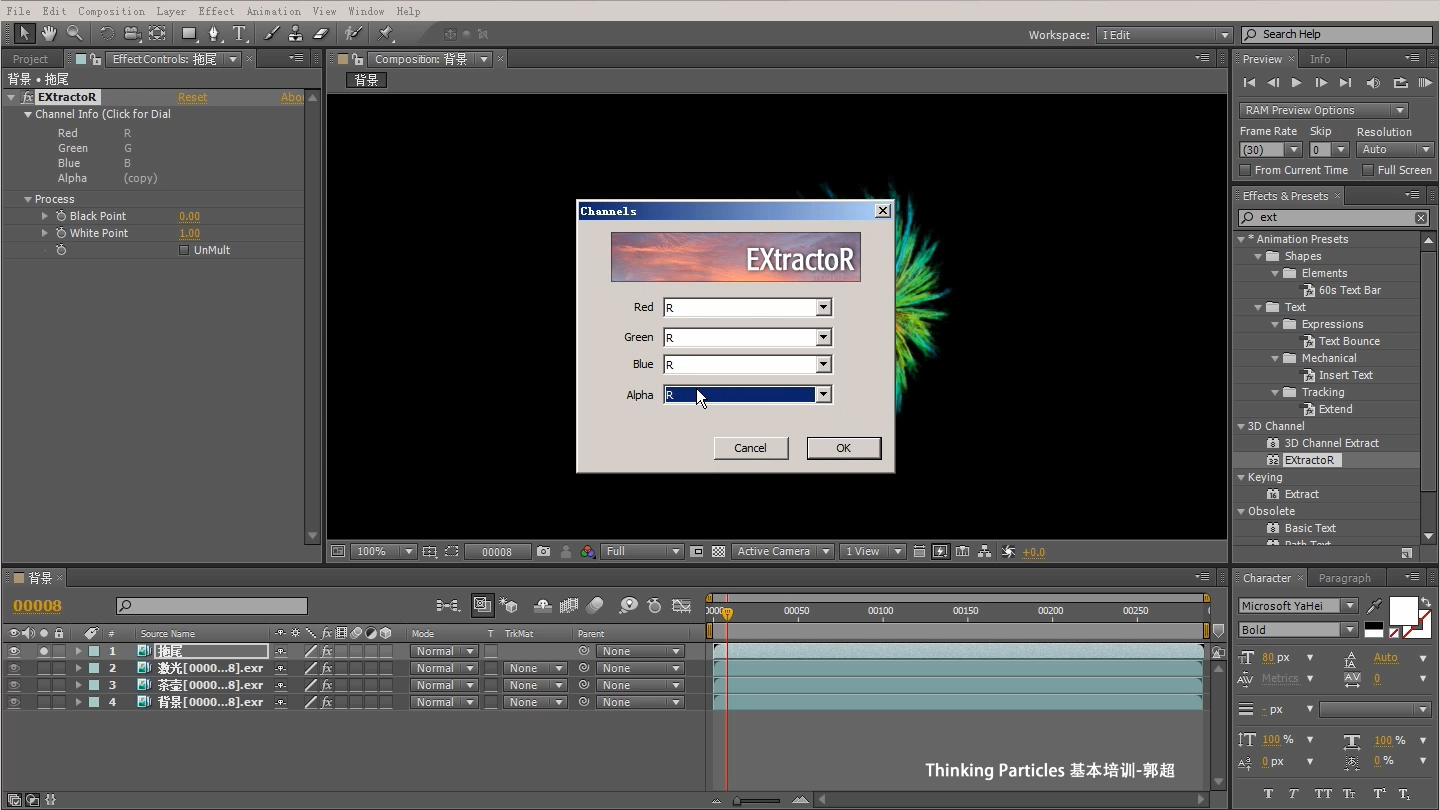Select the Zoom magnifier tool
The image size is (1440, 810).
click(74, 34)
